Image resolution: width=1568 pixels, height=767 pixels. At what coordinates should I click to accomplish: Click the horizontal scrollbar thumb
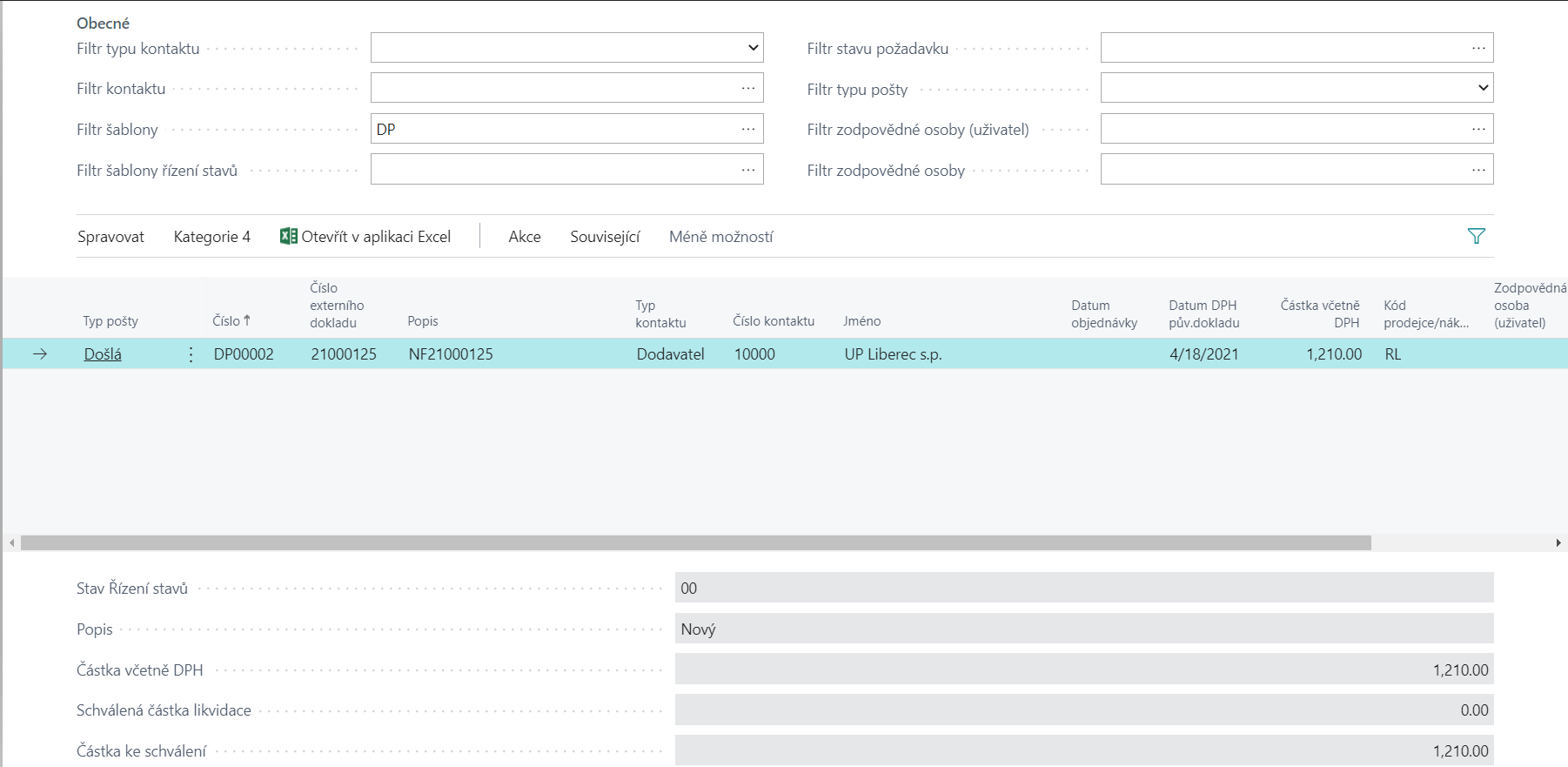(x=696, y=543)
